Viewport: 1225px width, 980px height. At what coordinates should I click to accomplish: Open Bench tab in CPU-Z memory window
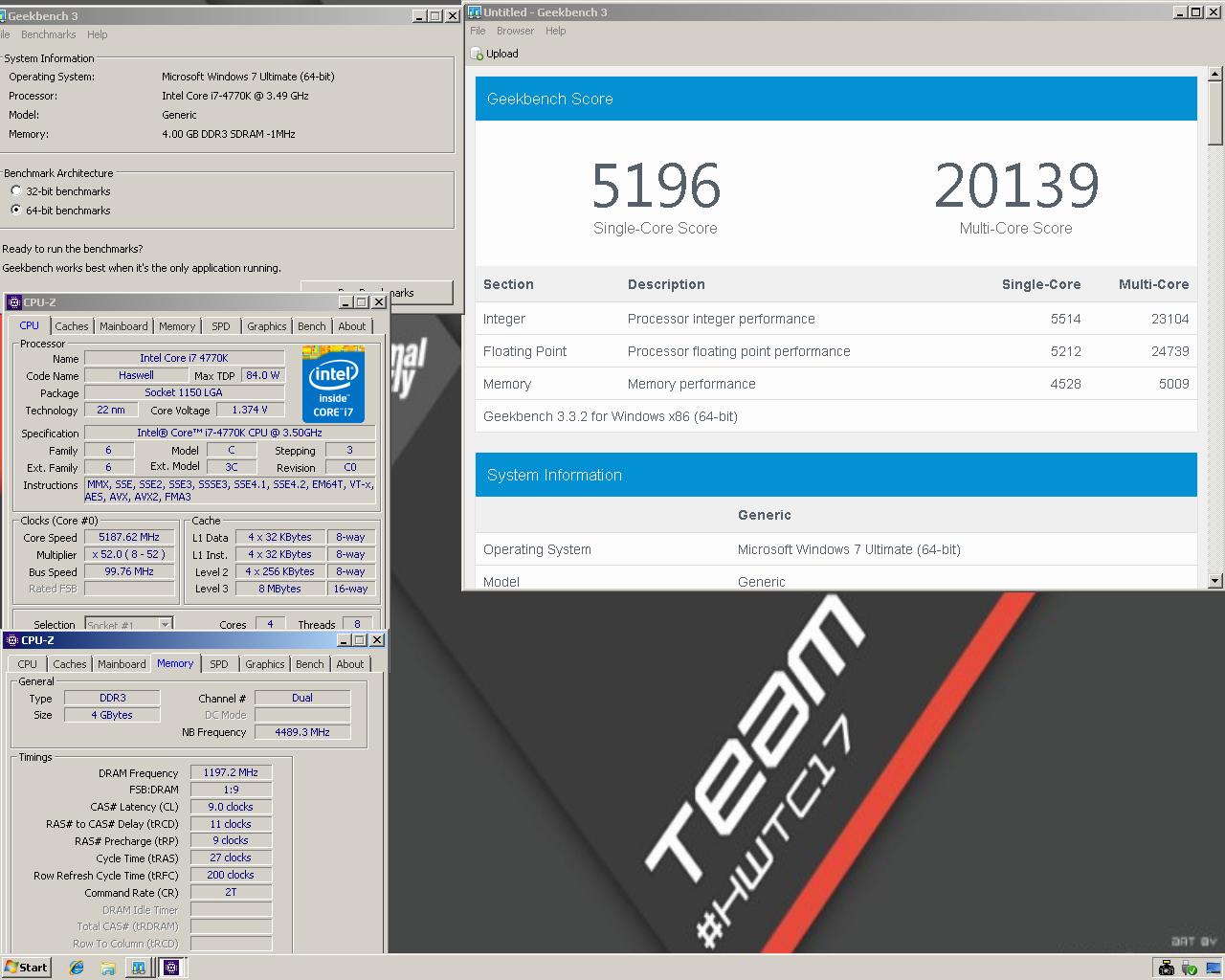[x=309, y=664]
